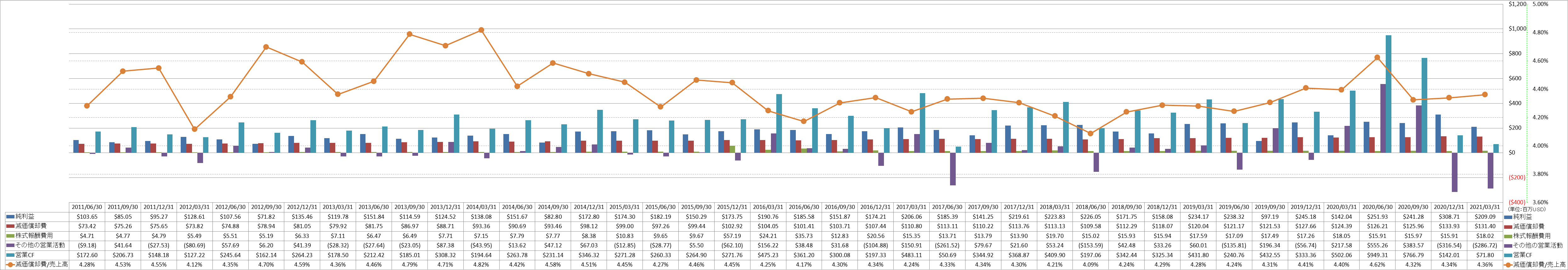Click the tall purple bar for 2020/06/30
The width and height of the screenshot is (1568, 270).
click(x=1384, y=118)
